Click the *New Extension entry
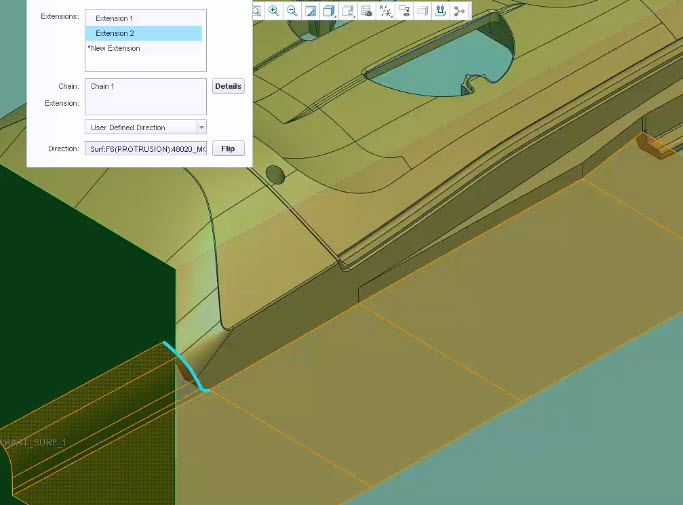The height and width of the screenshot is (505, 683). click(113, 48)
